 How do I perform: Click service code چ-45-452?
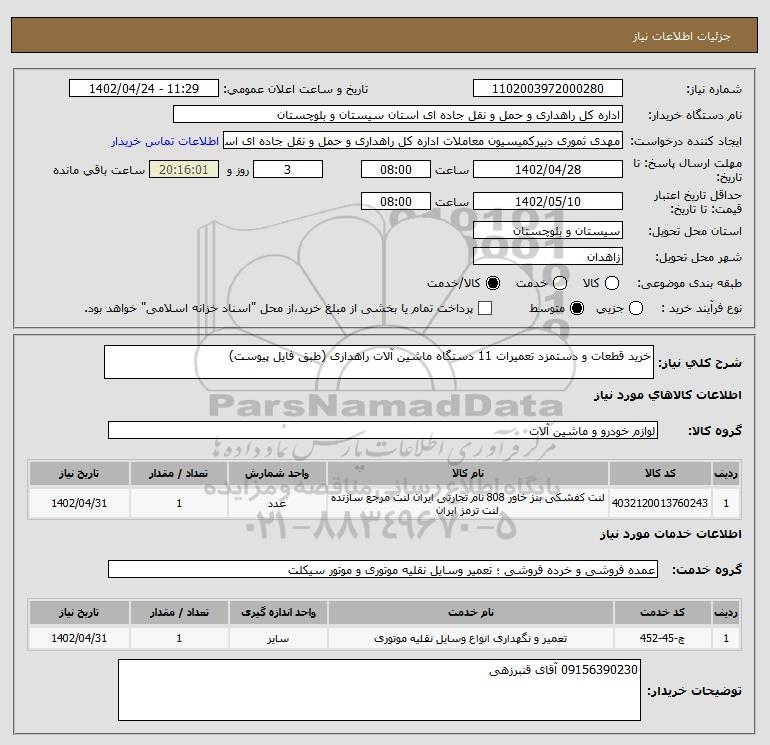(662, 638)
